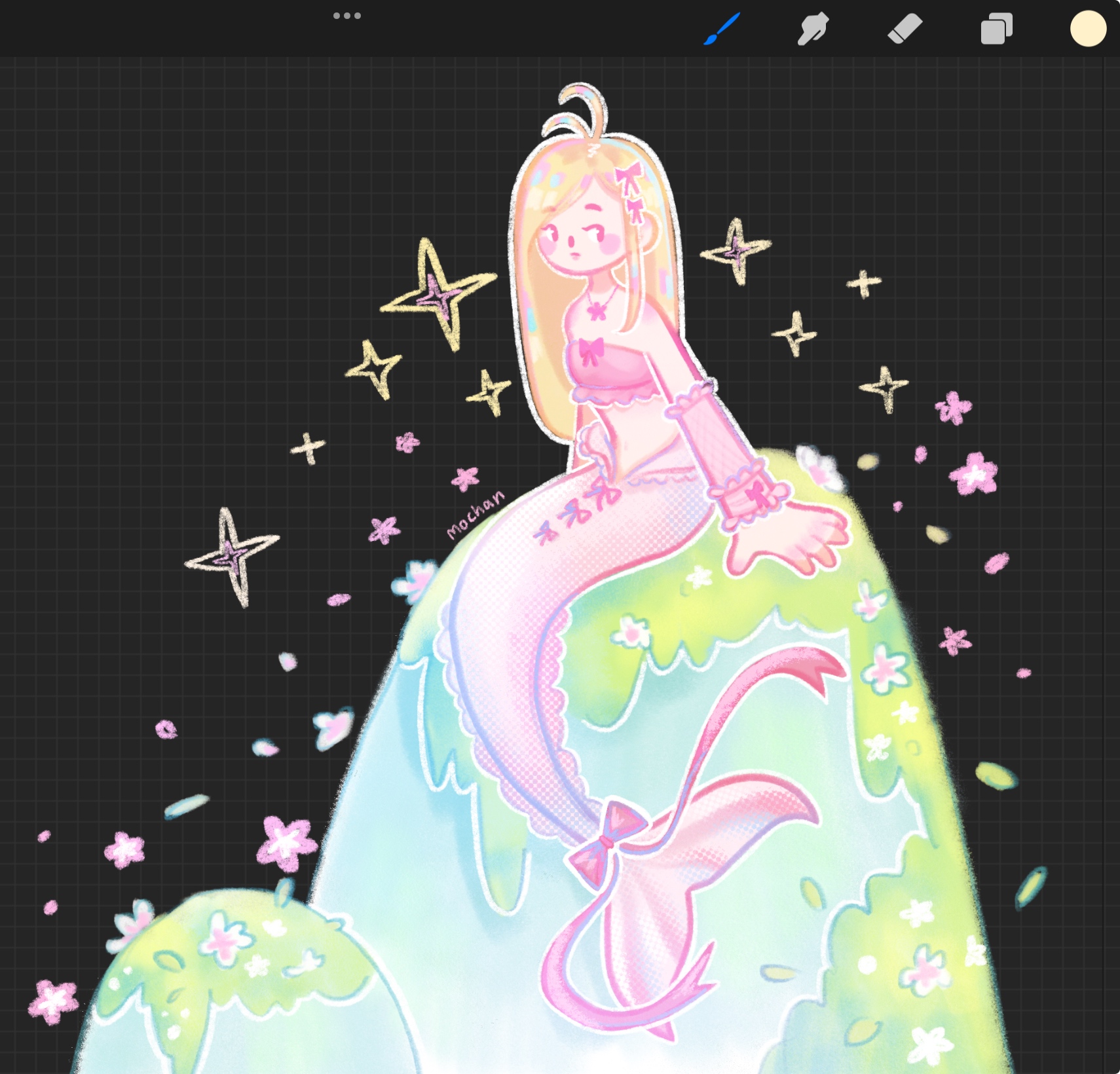The image size is (1120, 1074).
Task: Tap the star pendant on the necklace
Action: 596,310
